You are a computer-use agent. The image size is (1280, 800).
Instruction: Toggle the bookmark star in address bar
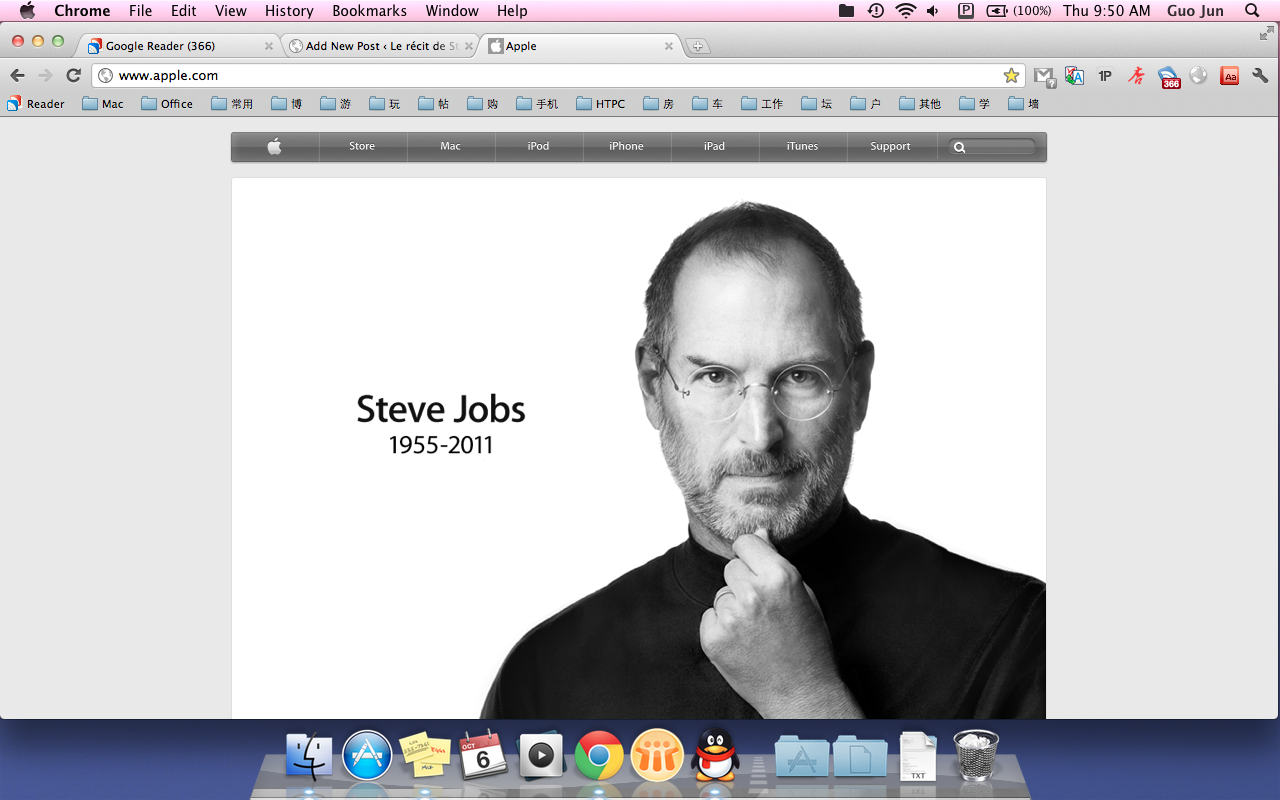(1011, 75)
